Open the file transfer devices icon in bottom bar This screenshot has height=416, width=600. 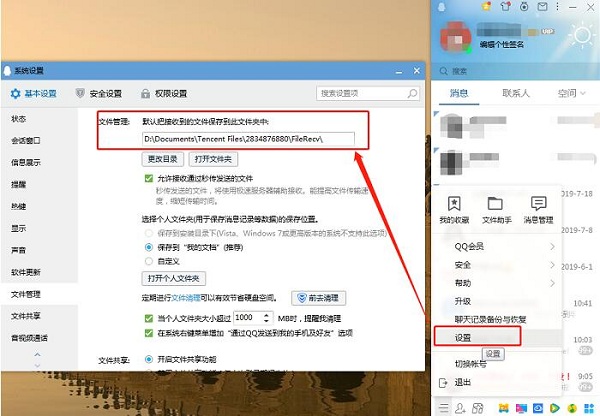pyautogui.click(x=477, y=408)
